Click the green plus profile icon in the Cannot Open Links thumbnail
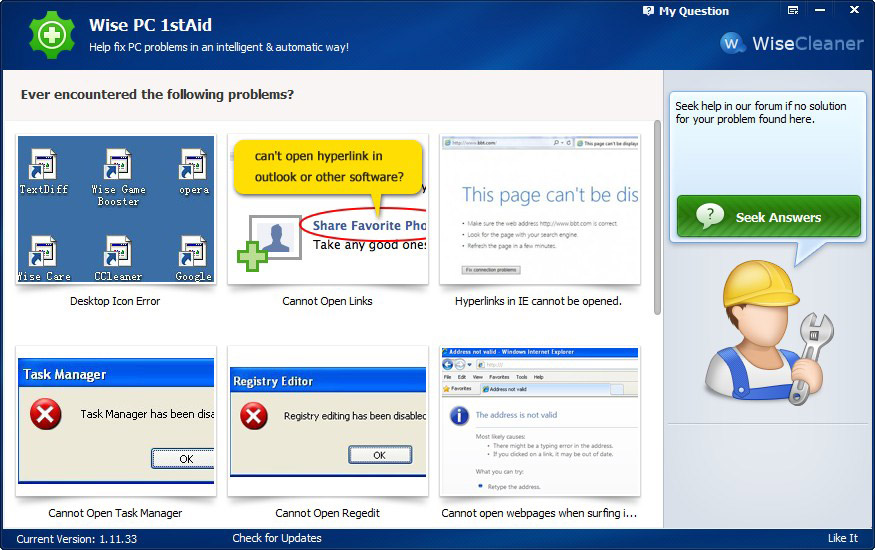This screenshot has width=875, height=550. [271, 243]
